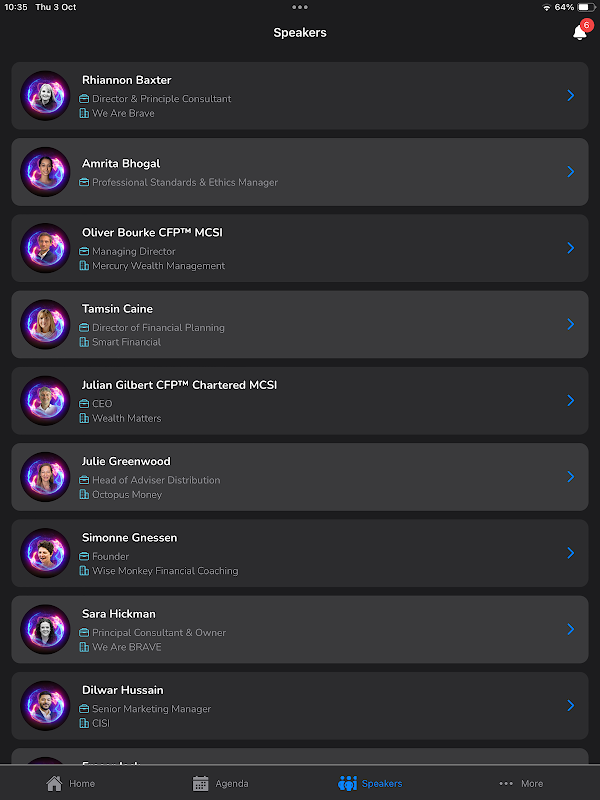600x800 pixels.
Task: Open Rhiannon Baxter's chevron arrow
Action: coord(571,95)
